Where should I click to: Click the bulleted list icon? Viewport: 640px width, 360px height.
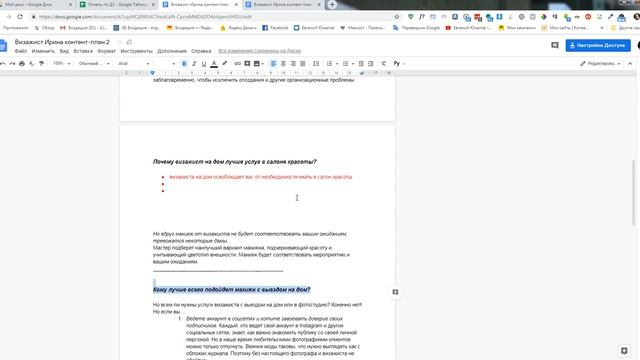click(x=345, y=64)
